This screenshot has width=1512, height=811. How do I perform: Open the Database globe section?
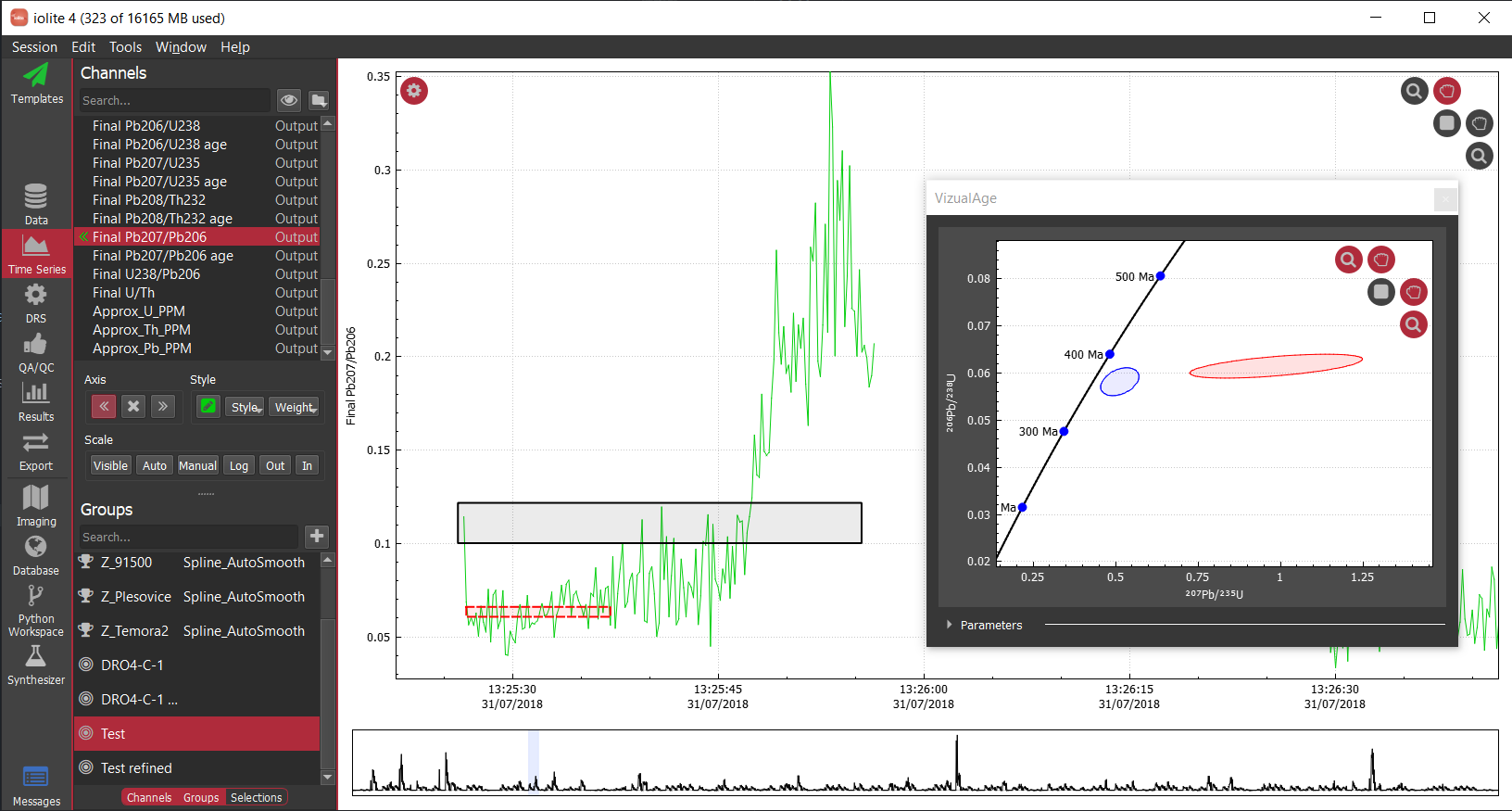click(x=36, y=555)
